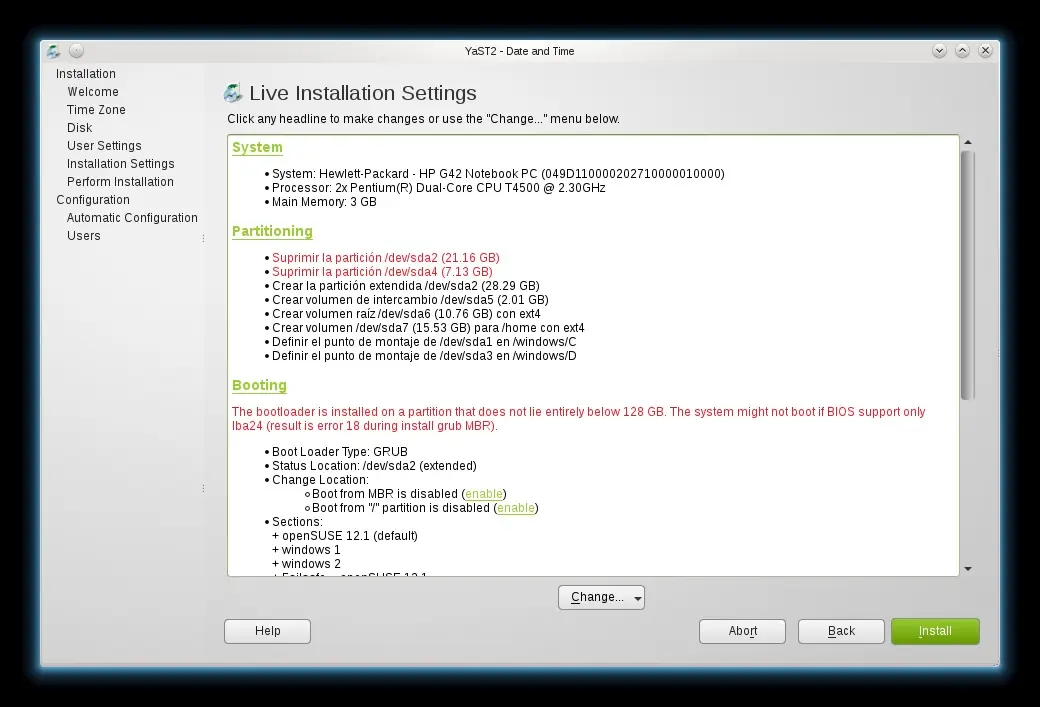Screen dimensions: 1040x707
Task: Select Time Zone step in sidebar
Action: (x=96, y=109)
